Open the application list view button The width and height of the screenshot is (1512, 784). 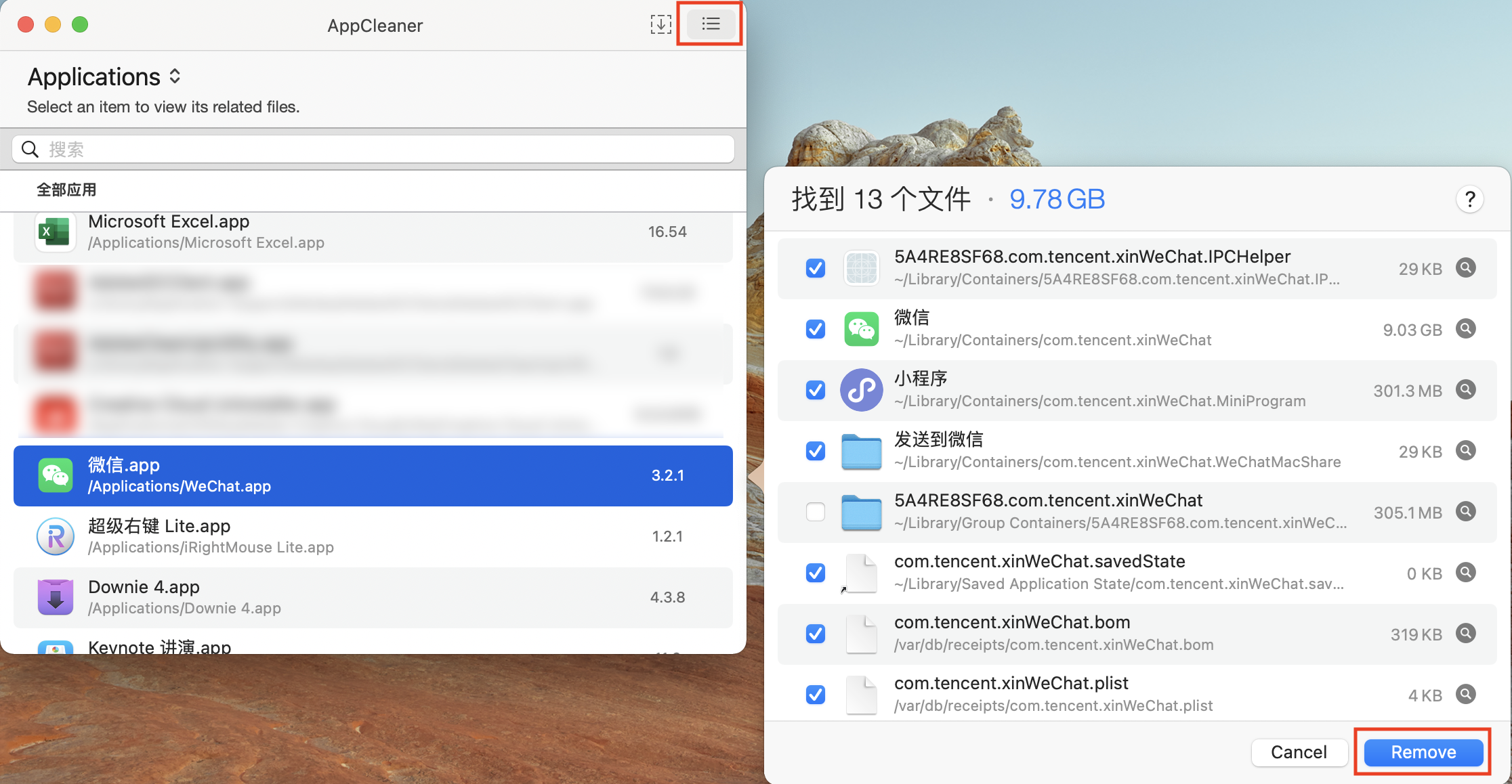click(x=711, y=24)
